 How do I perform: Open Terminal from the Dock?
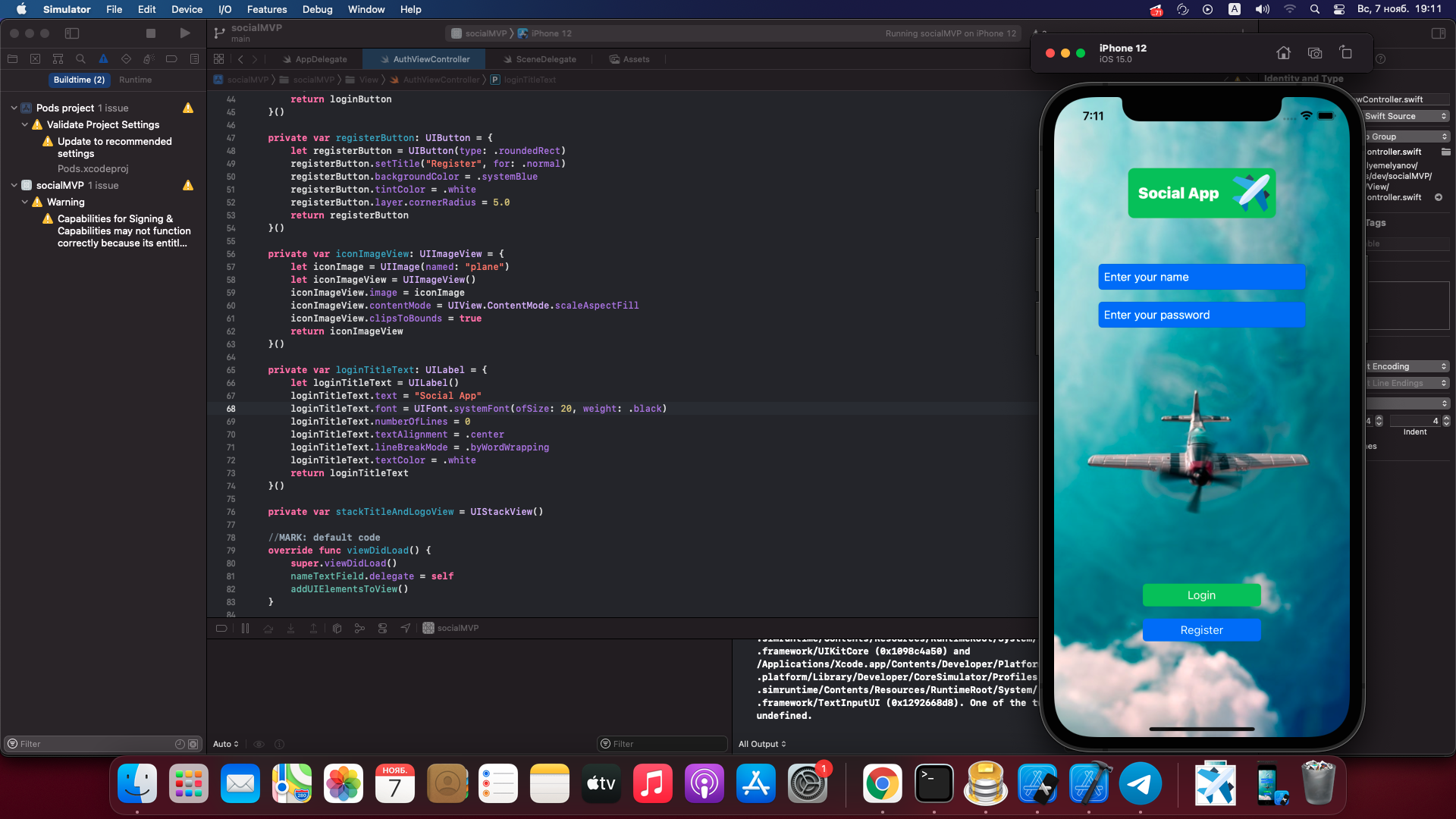coord(934,783)
